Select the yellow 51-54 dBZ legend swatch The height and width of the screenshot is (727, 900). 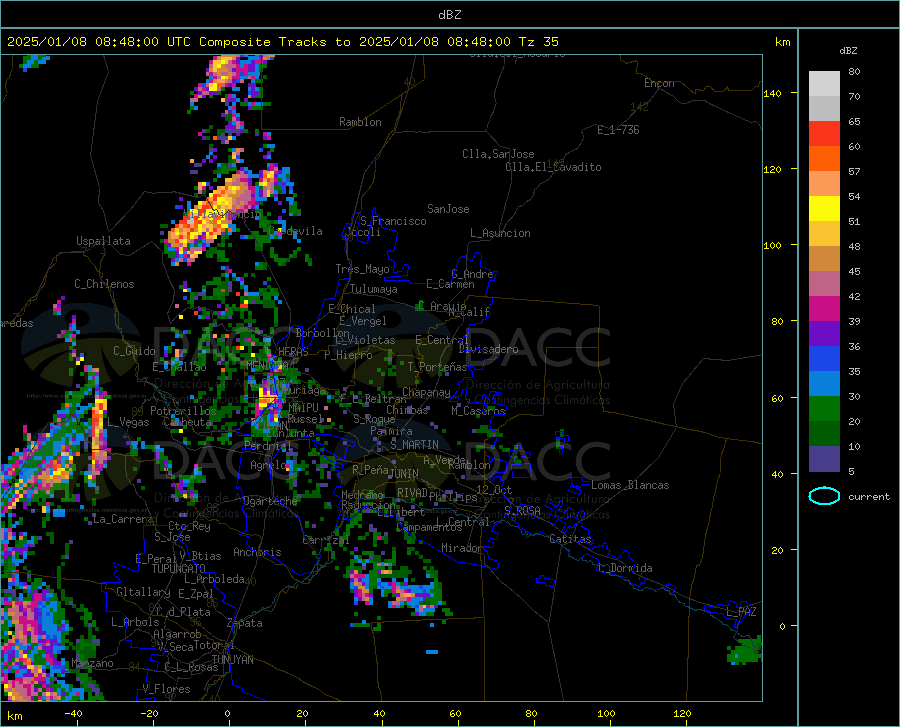click(824, 209)
